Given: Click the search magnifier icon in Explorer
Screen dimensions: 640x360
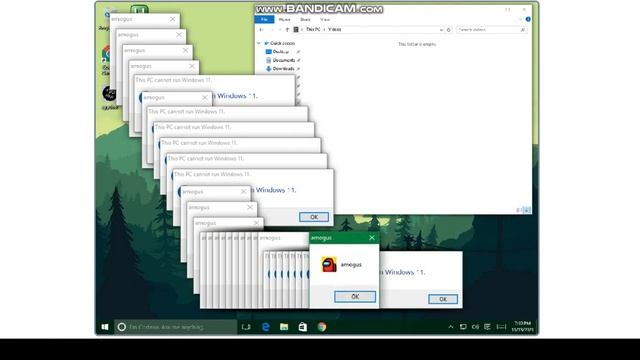Looking at the screenshot, I should tap(522, 30).
